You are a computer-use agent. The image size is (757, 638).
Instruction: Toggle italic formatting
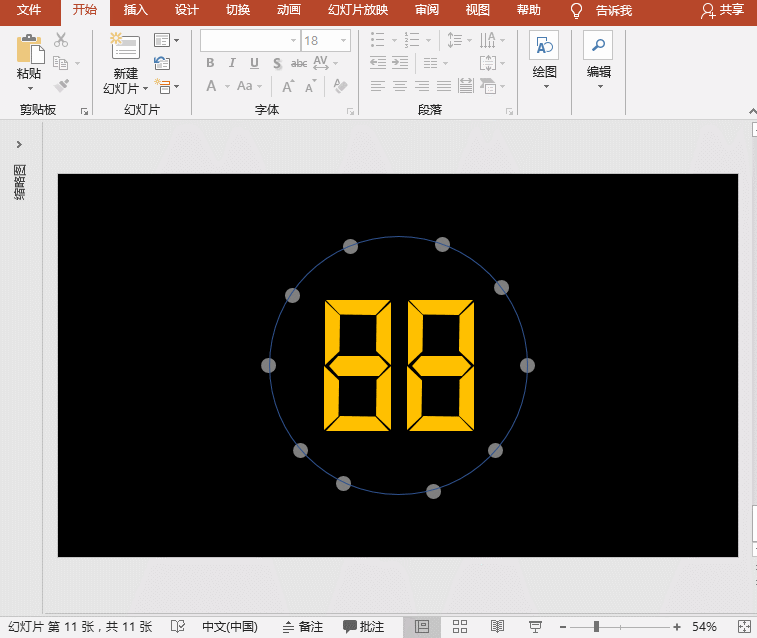pyautogui.click(x=232, y=63)
